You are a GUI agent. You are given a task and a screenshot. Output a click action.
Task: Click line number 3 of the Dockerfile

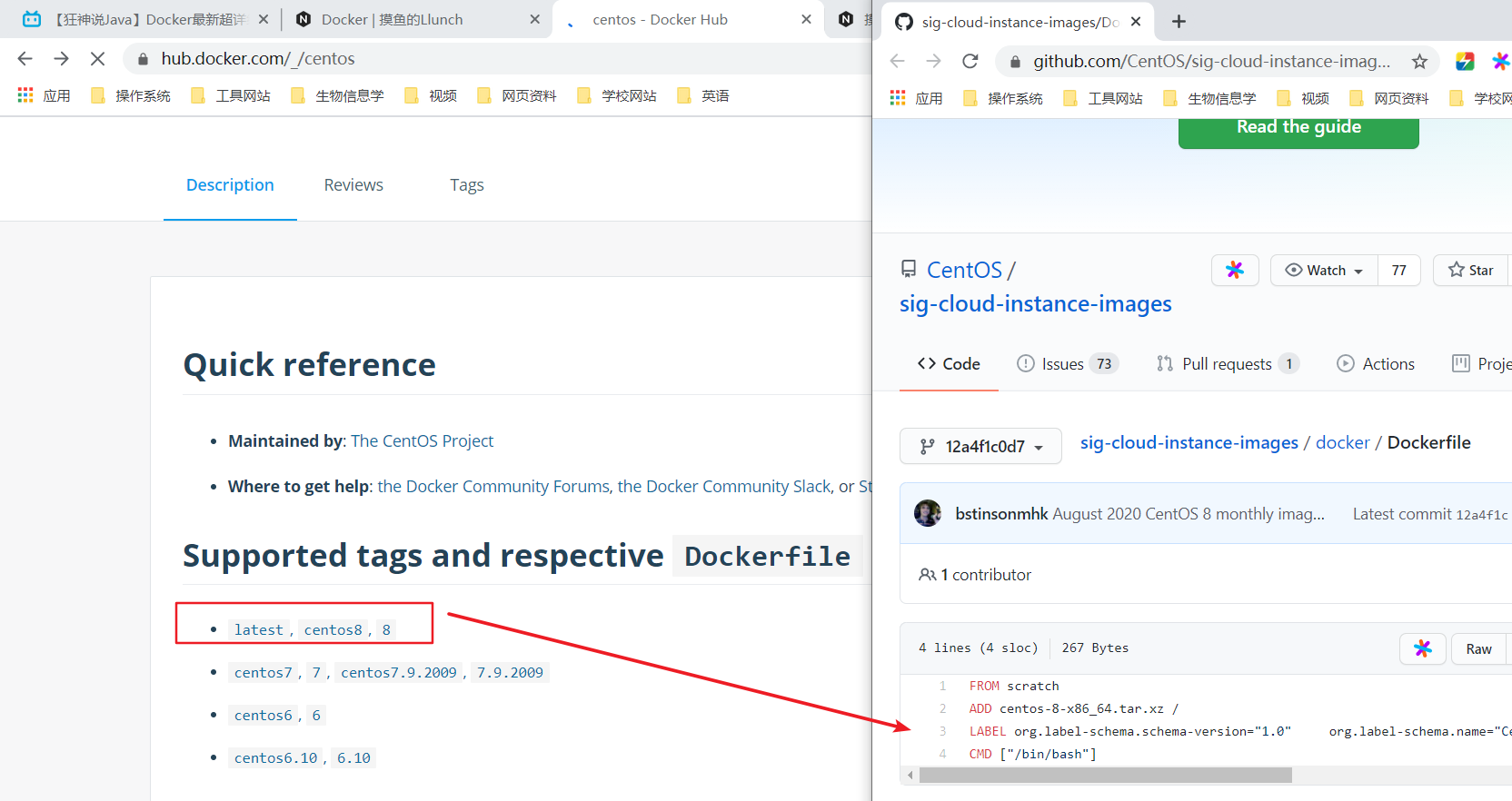pyautogui.click(x=942, y=731)
